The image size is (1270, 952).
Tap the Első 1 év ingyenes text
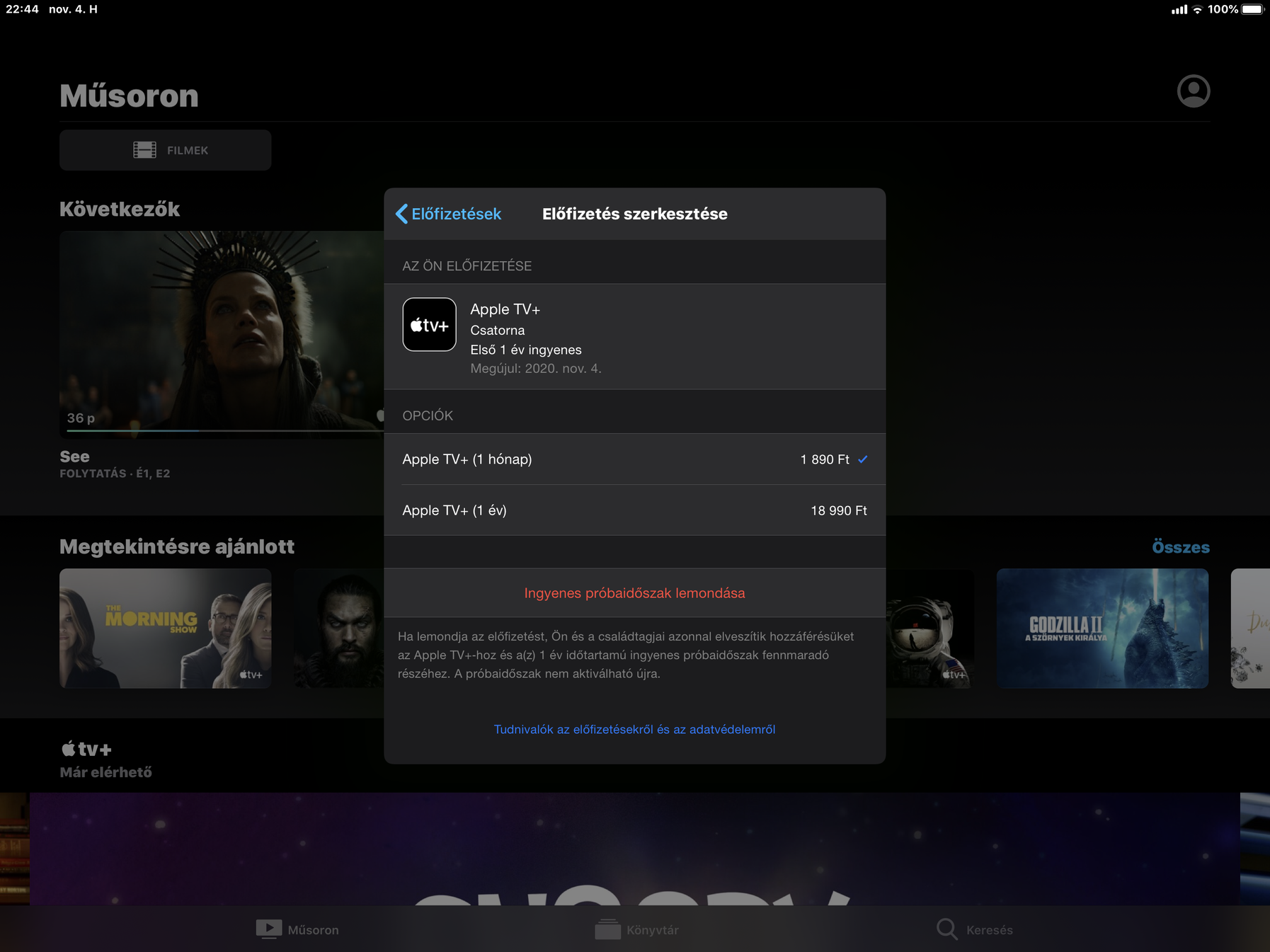pyautogui.click(x=526, y=350)
